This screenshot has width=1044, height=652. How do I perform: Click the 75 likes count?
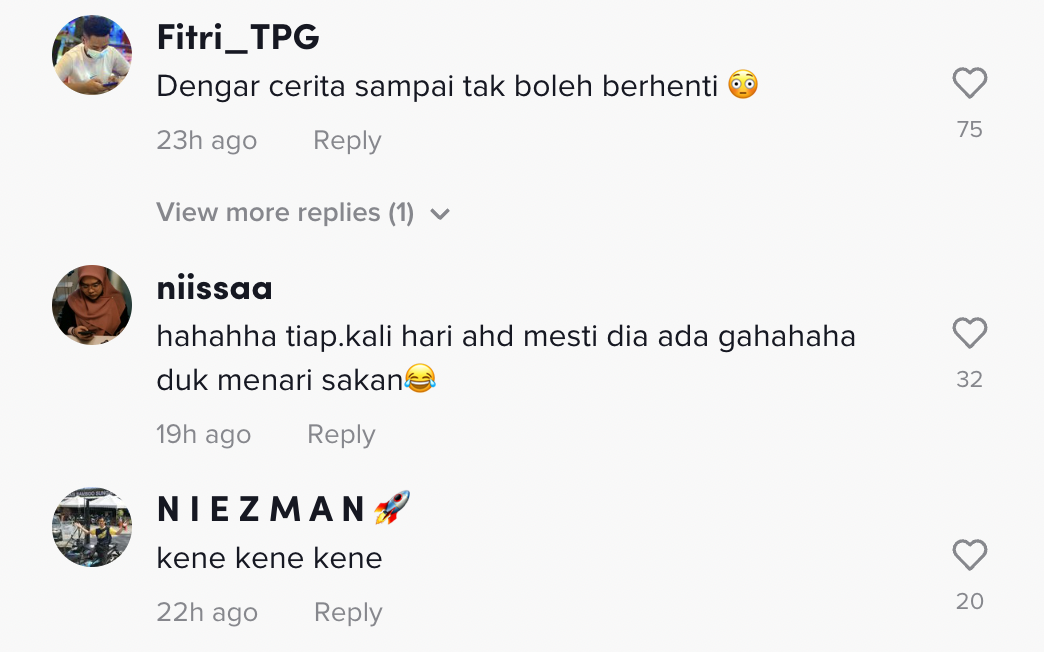tap(969, 129)
